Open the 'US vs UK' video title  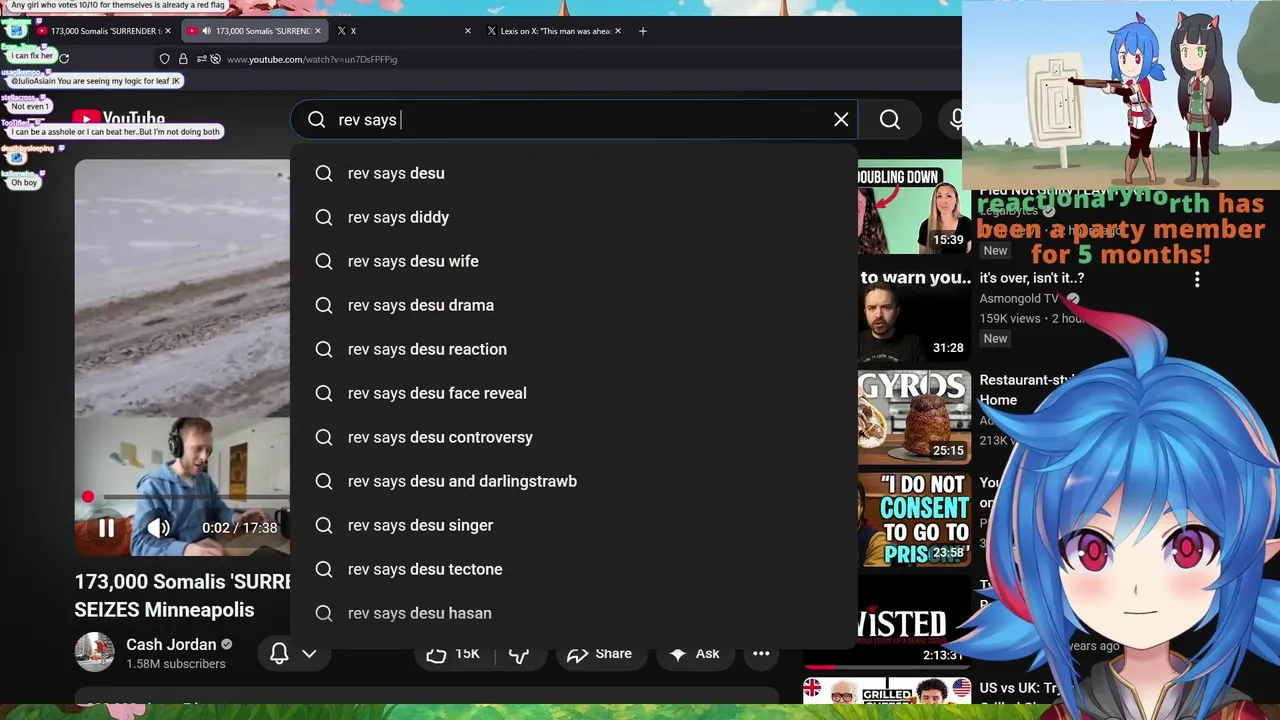pyautogui.click(x=1018, y=688)
